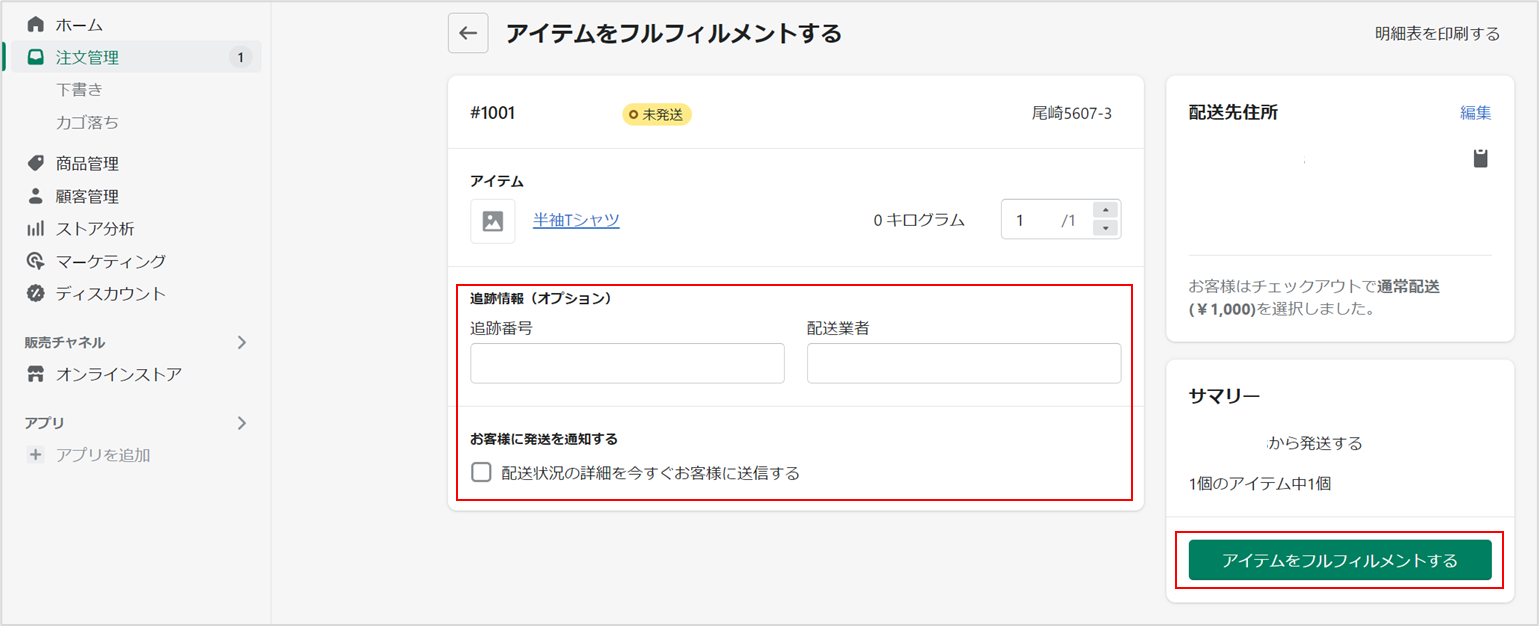Click the green アイテムをフルフィルメントする button
Screen dimensions: 1539x626
[1340, 560]
